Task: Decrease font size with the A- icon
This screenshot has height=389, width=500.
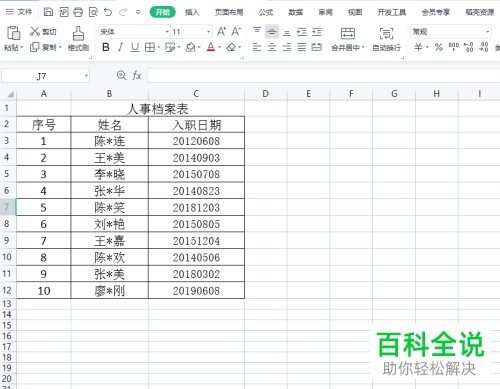Action: [236, 32]
